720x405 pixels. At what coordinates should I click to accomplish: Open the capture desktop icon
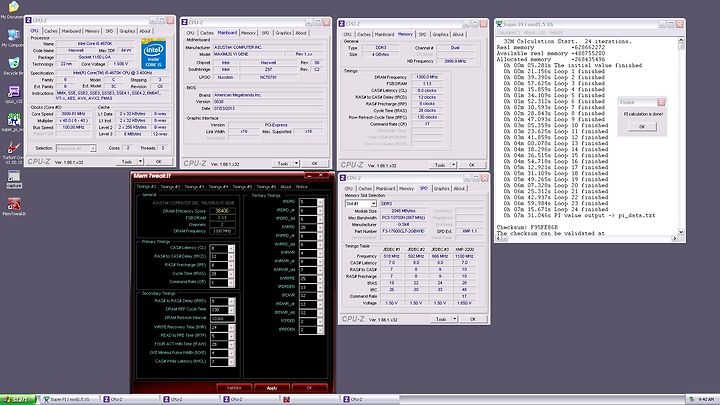tap(14, 177)
